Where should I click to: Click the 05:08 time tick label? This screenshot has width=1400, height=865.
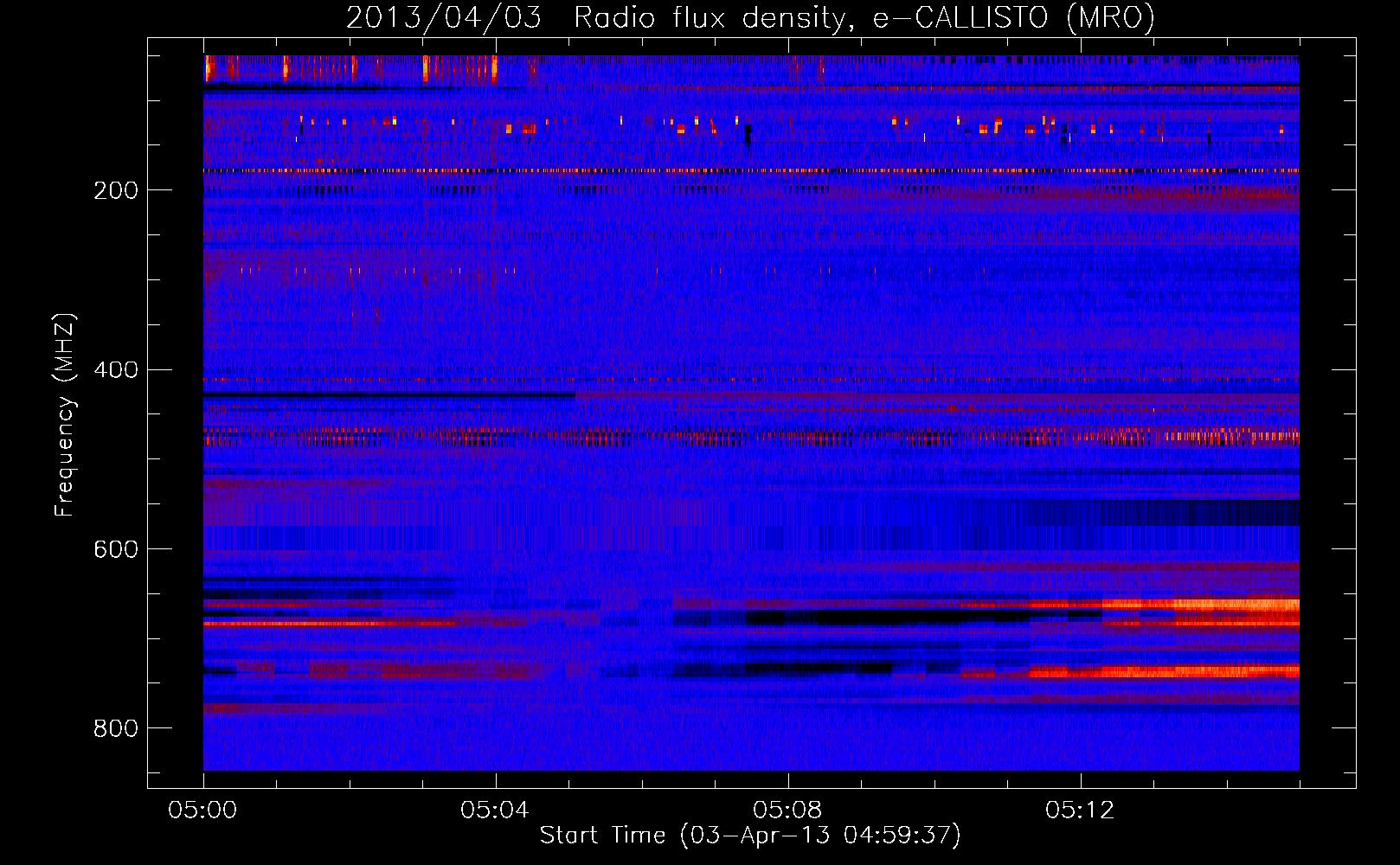coord(787,811)
